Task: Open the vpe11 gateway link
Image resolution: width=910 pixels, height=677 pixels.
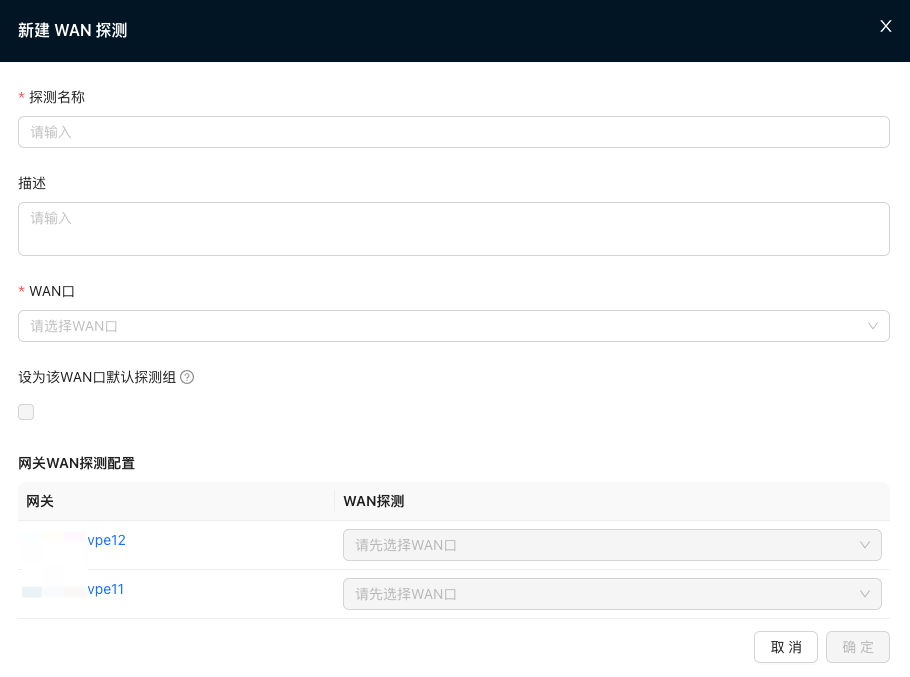Action: (105, 589)
